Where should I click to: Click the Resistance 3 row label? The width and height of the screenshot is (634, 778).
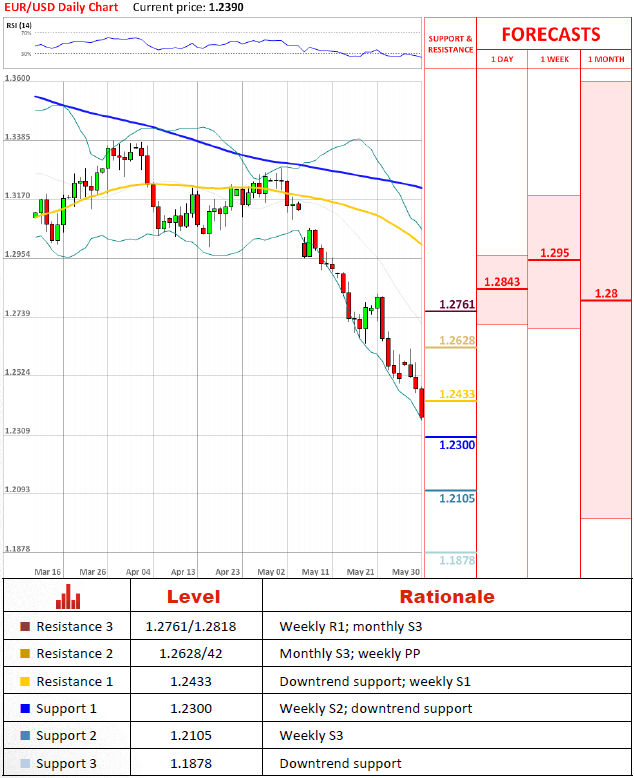pos(74,626)
